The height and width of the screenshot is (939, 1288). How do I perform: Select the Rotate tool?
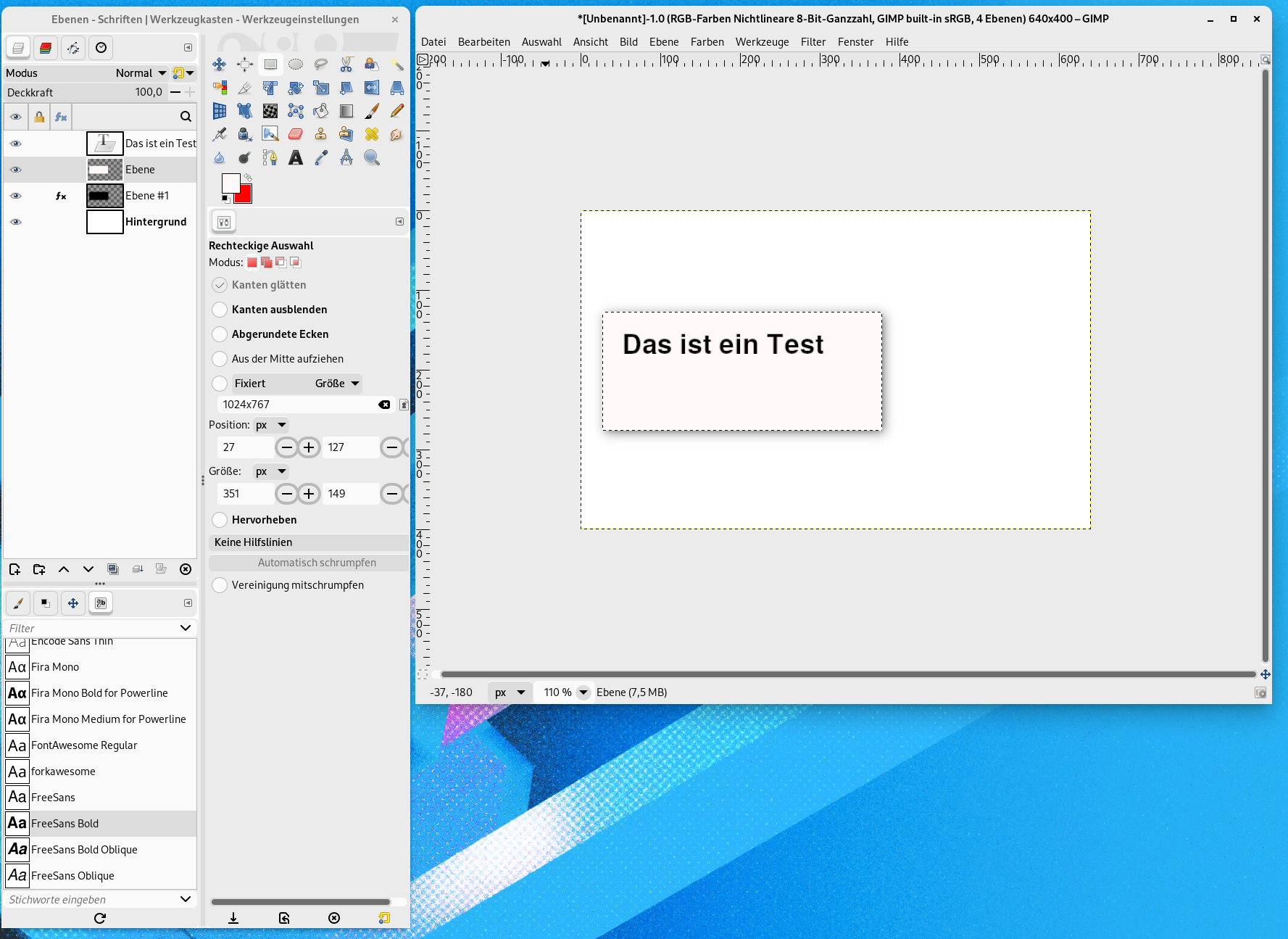(x=296, y=88)
